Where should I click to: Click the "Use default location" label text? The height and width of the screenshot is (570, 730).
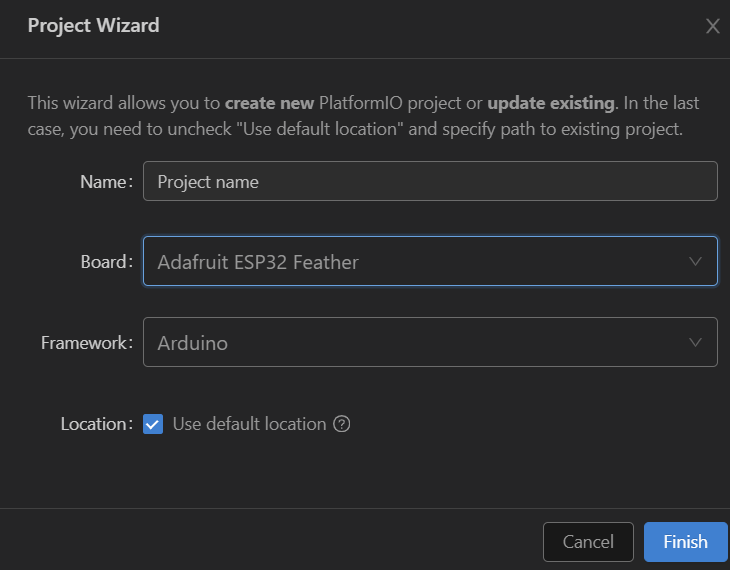tap(249, 424)
